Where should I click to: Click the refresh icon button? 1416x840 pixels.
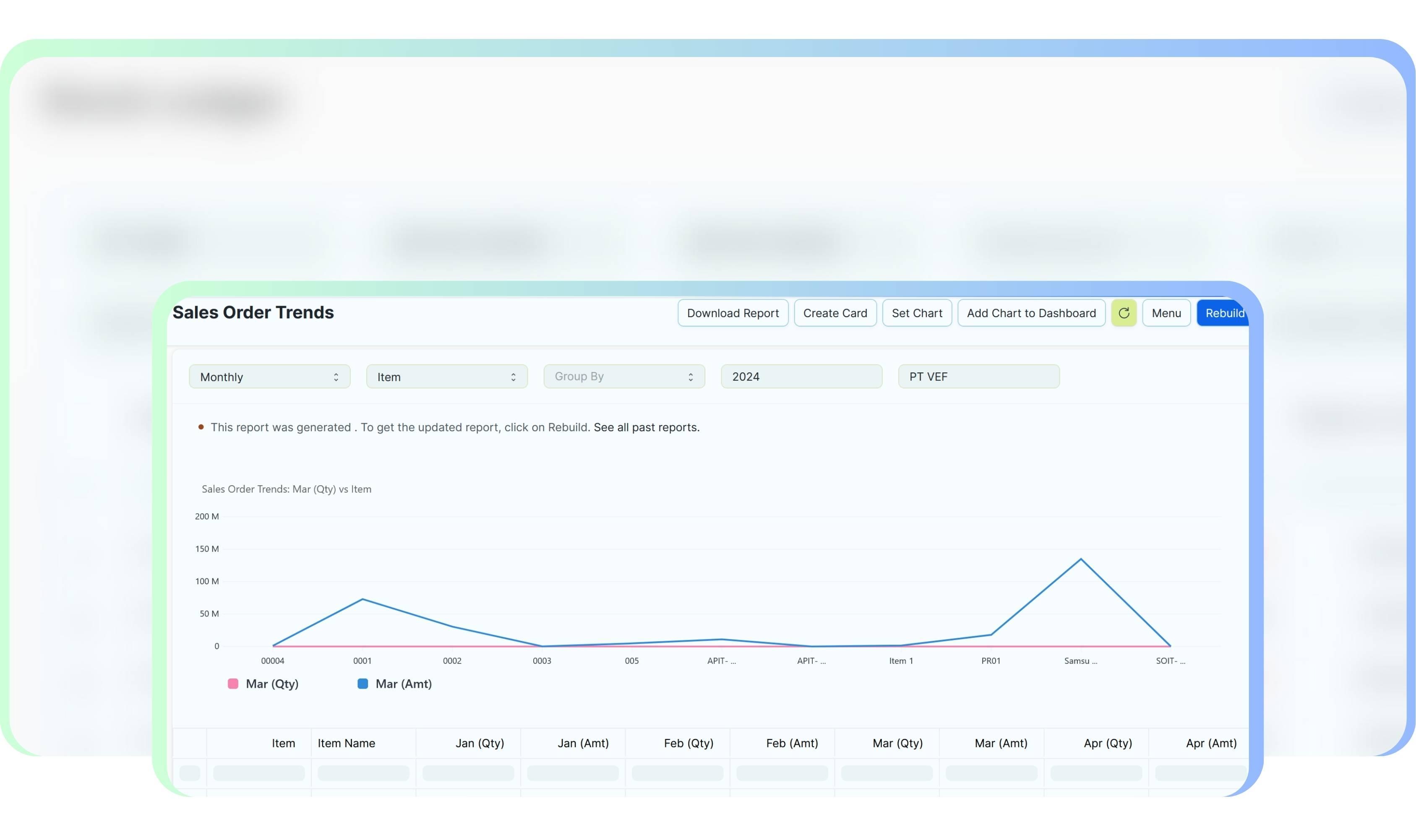pyautogui.click(x=1123, y=313)
